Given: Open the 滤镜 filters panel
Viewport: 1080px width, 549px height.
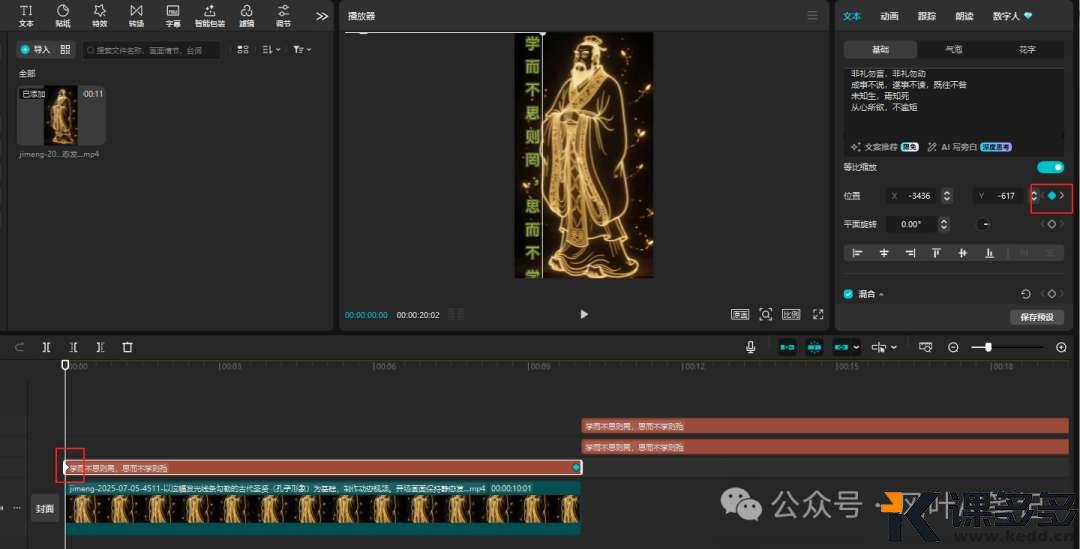Looking at the screenshot, I should tap(246, 15).
